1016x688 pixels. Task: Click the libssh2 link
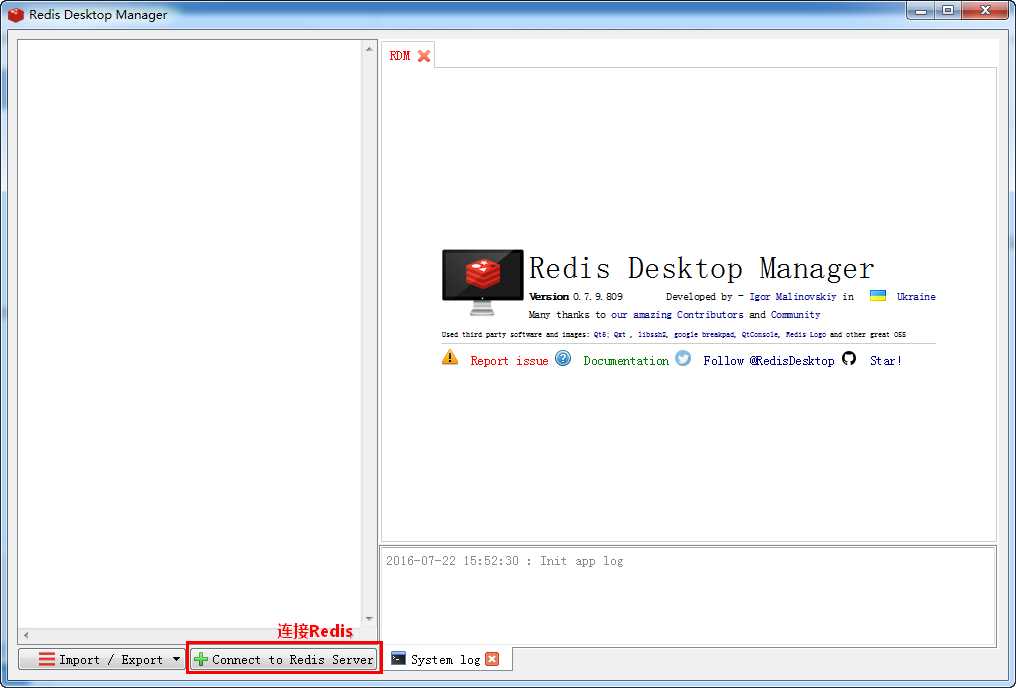[652, 335]
